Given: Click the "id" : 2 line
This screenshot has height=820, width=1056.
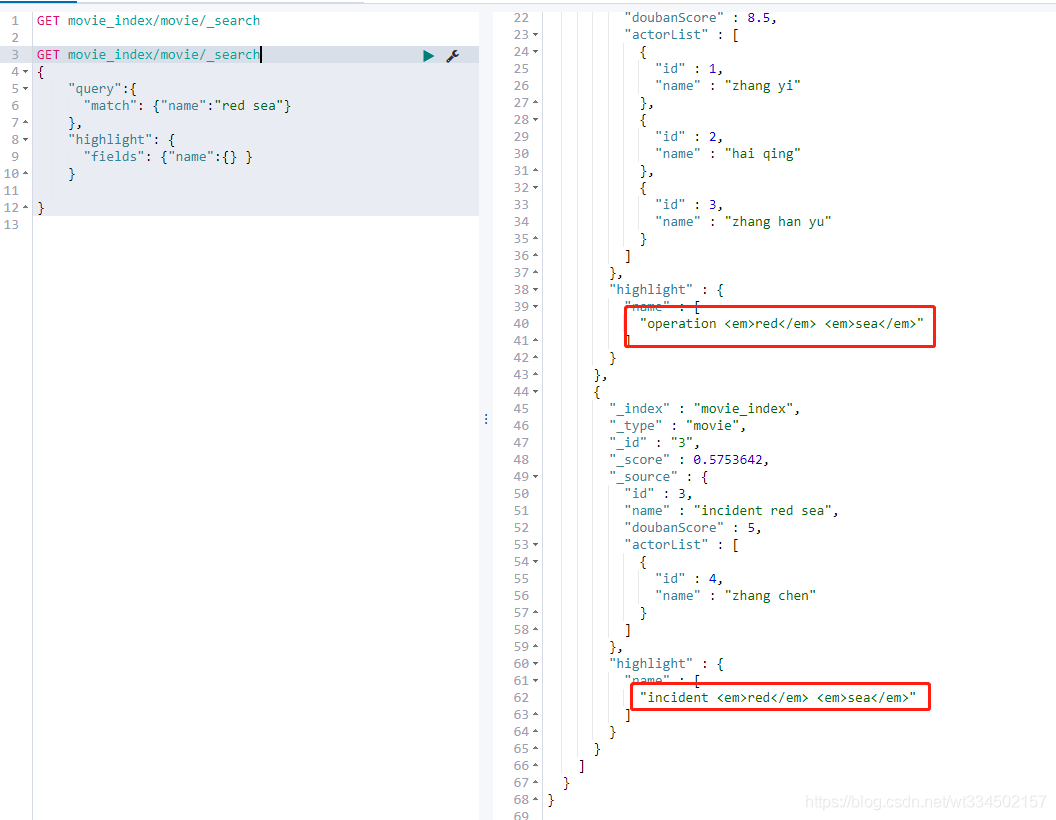Looking at the screenshot, I should [688, 137].
